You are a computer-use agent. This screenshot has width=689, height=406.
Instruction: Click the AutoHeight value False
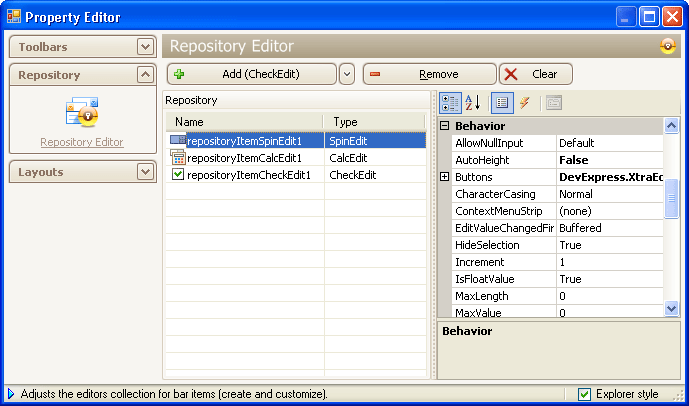pos(610,160)
